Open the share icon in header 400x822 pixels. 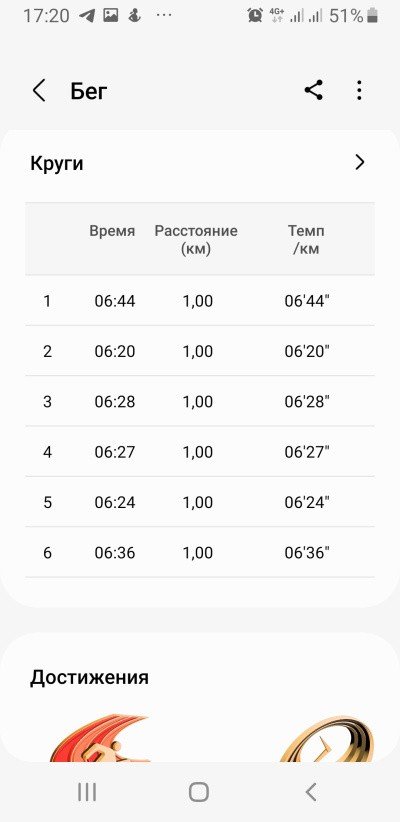tap(313, 90)
